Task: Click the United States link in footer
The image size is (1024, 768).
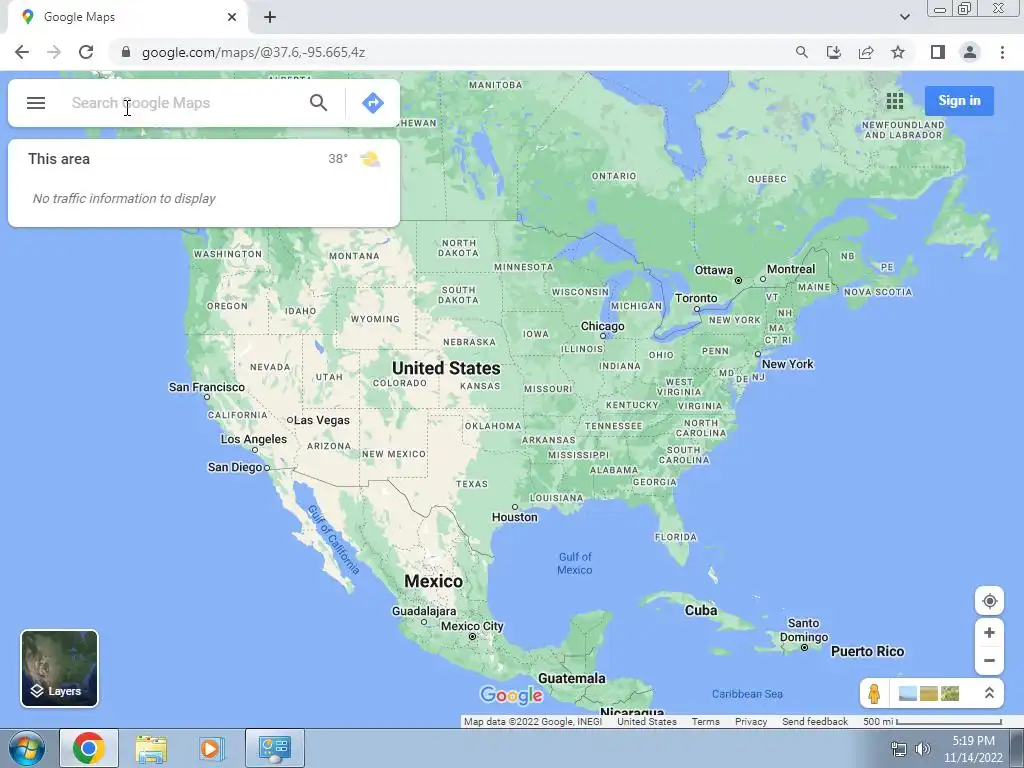Action: coord(647,722)
